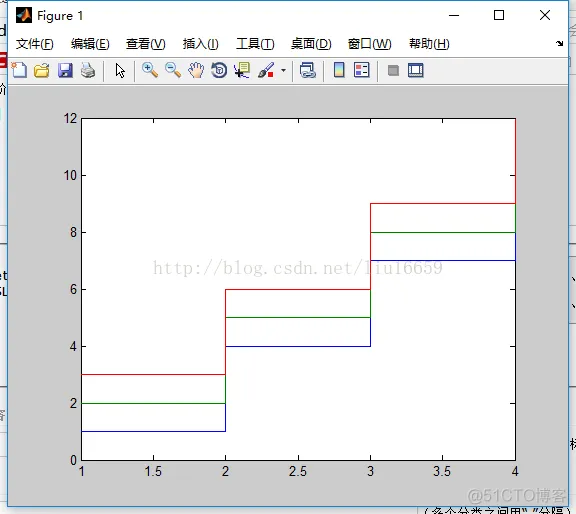
Task: Open the 窗口(W) menu
Action: coord(370,44)
